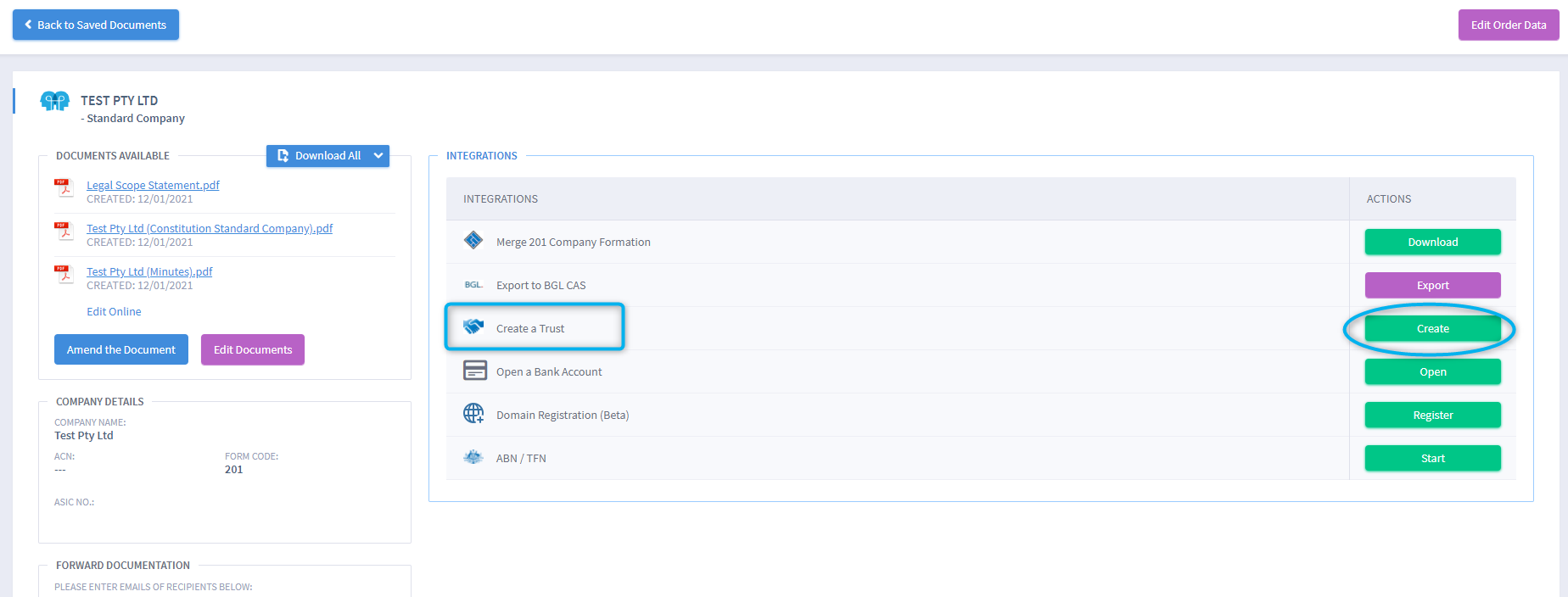Click Open button for bank account
Screen dimensions: 1568x597
coord(1433,371)
